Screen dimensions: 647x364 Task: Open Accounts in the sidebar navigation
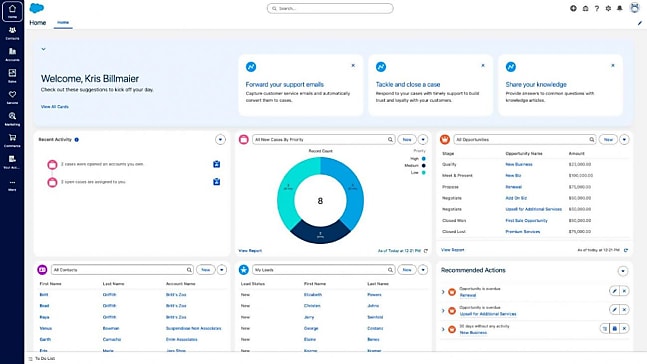coord(12,54)
